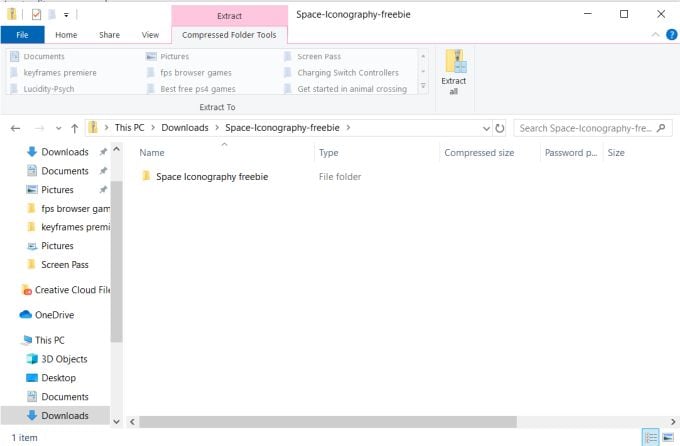Viewport: 680px width, 446px height.
Task: Expand the Extract To destinations gallery
Action: 423,87
